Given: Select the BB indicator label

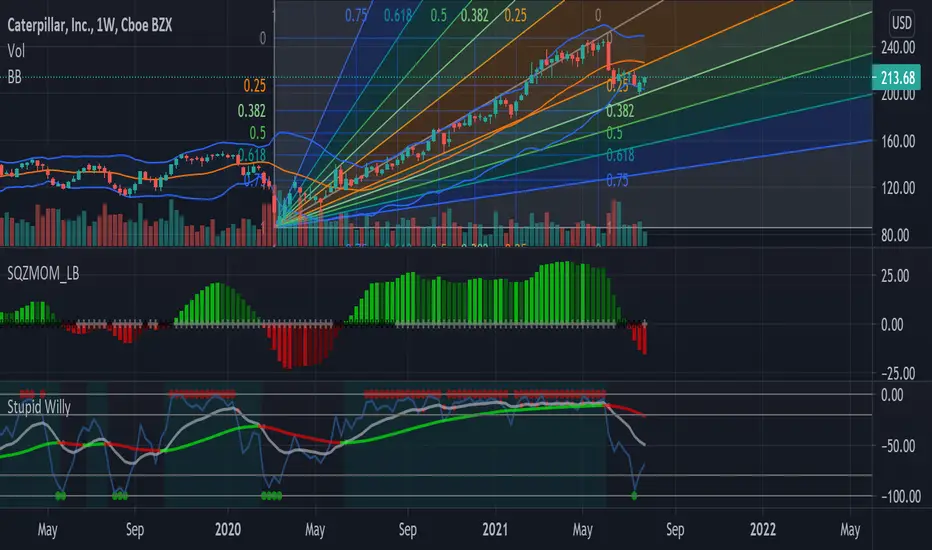Looking at the screenshot, I should click(14, 77).
